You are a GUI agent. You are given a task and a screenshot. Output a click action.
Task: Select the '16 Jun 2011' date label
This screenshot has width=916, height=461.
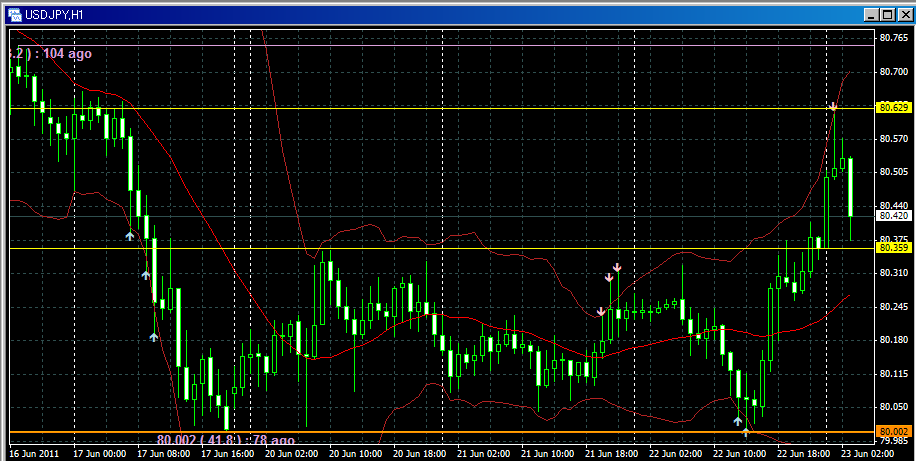point(33,453)
